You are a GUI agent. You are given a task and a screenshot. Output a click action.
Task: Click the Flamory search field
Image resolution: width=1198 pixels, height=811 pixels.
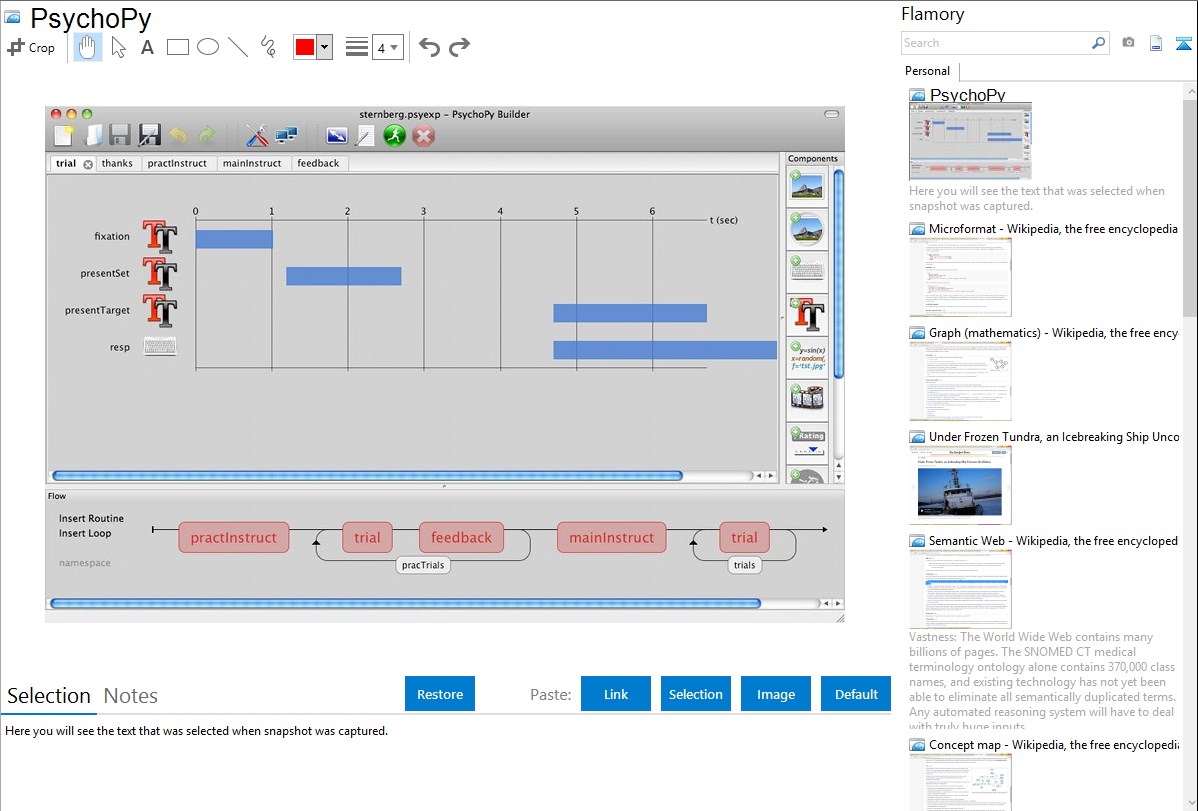996,43
